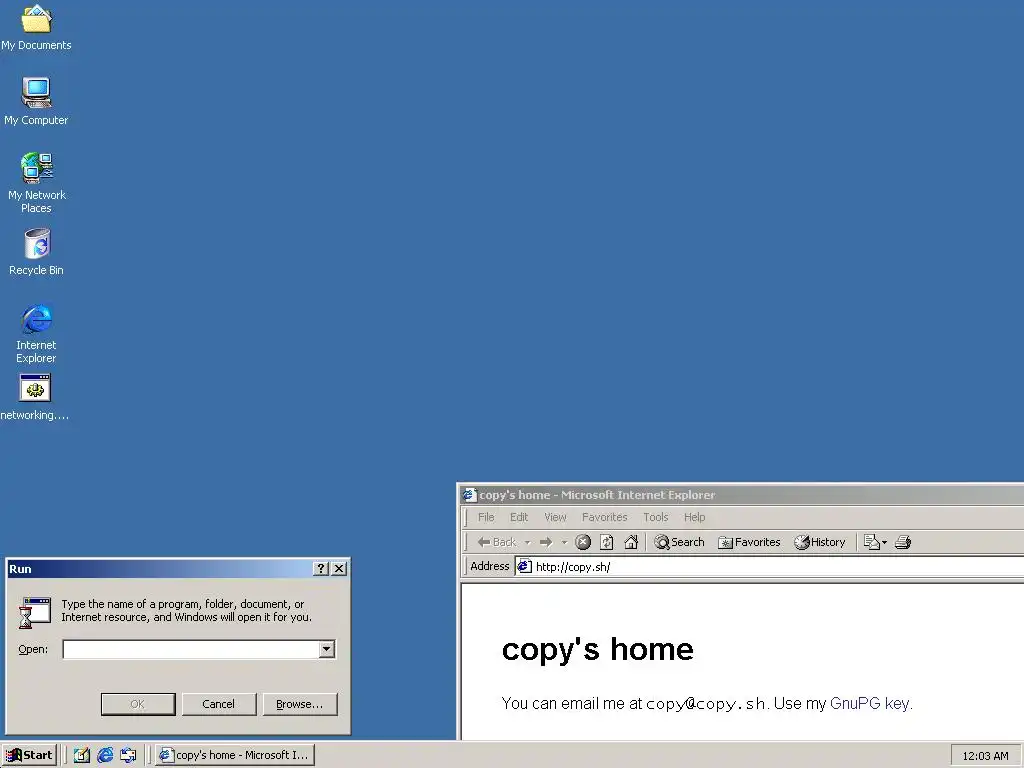This screenshot has width=1024, height=768.
Task: Open the Help menu
Action: click(x=694, y=517)
